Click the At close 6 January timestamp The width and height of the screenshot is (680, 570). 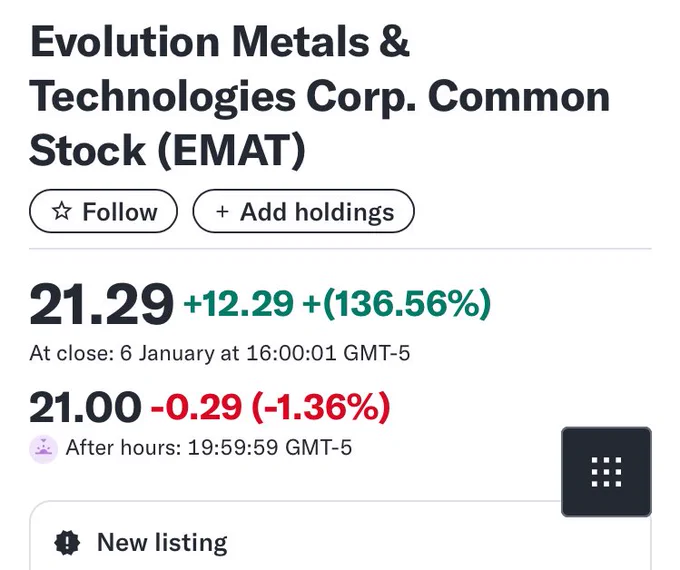pos(219,353)
